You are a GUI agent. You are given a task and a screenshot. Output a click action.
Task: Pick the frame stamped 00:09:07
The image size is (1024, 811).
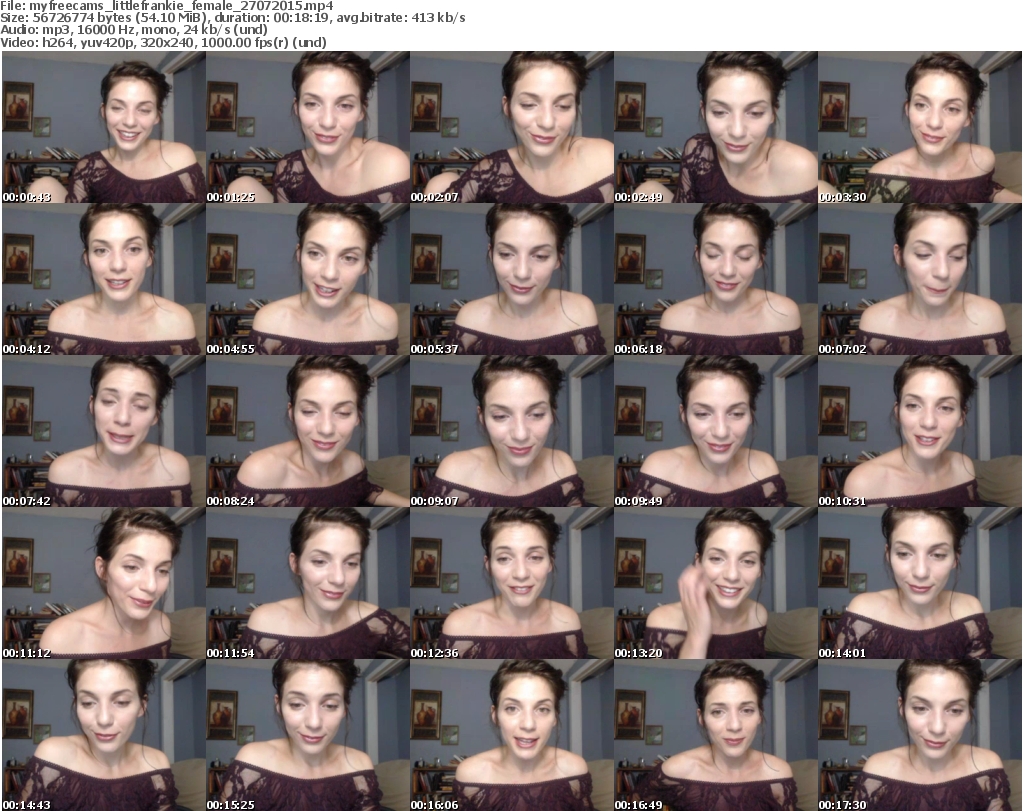click(511, 432)
